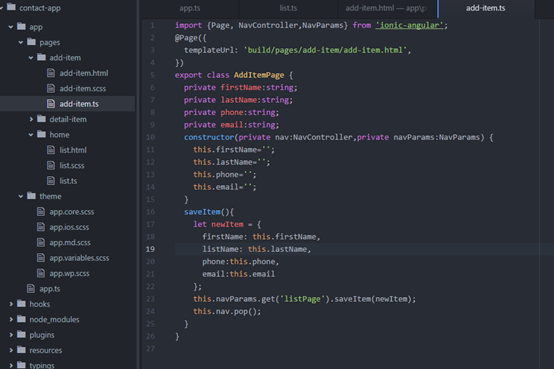Click the detail-item folder icon
The image size is (554, 369).
coord(42,119)
